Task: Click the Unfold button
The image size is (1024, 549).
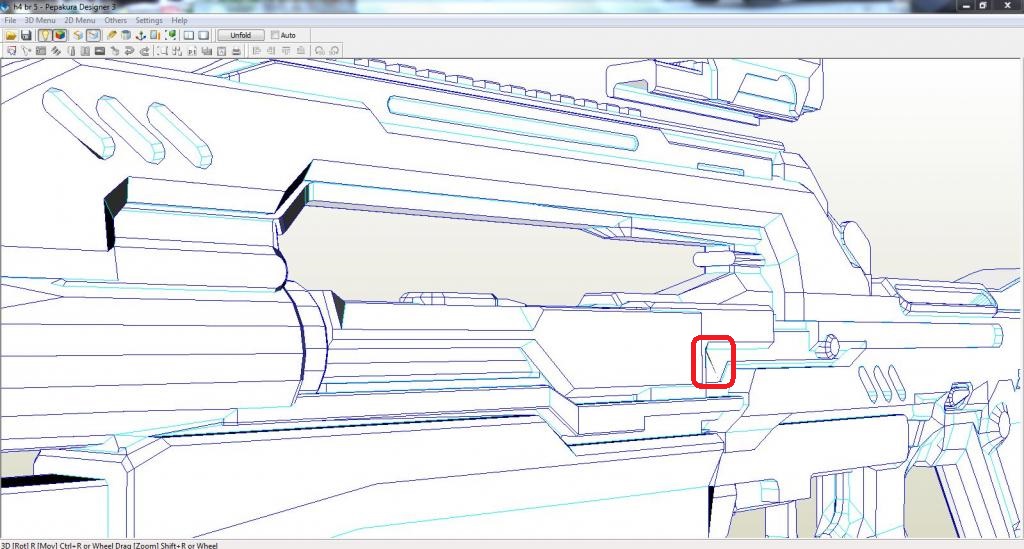Action: point(241,35)
